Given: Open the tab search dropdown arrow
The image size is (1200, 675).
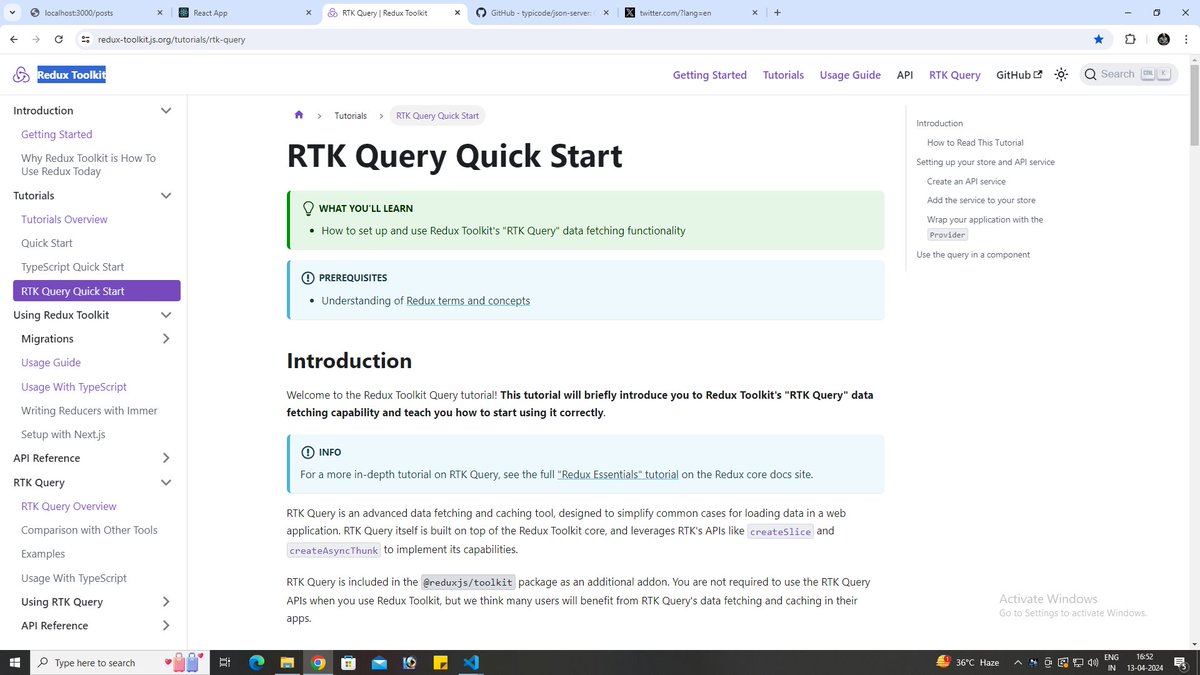Looking at the screenshot, I should pos(13,13).
